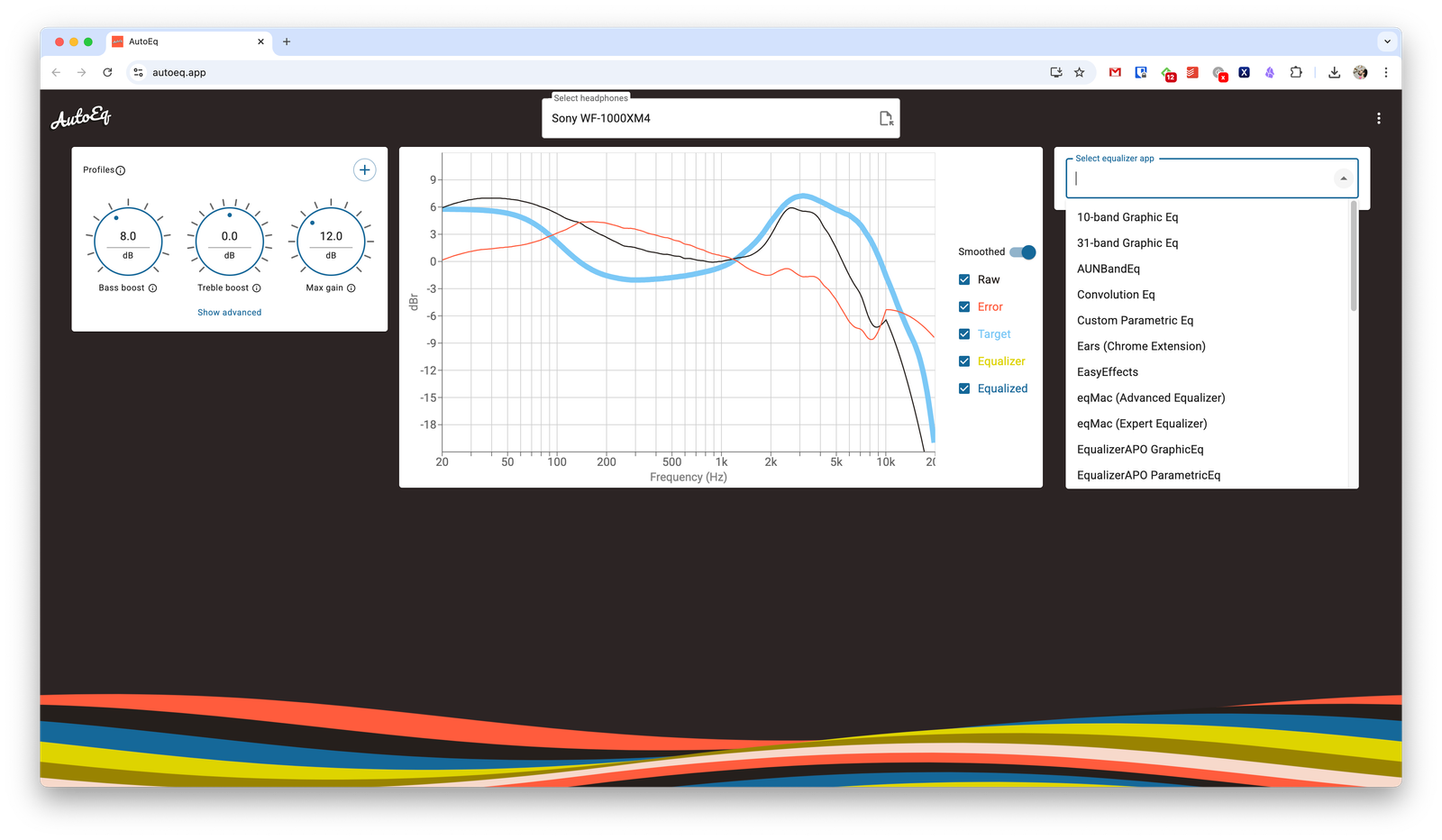Toggle the Smoothed switch
1442x840 pixels.
click(x=1023, y=252)
